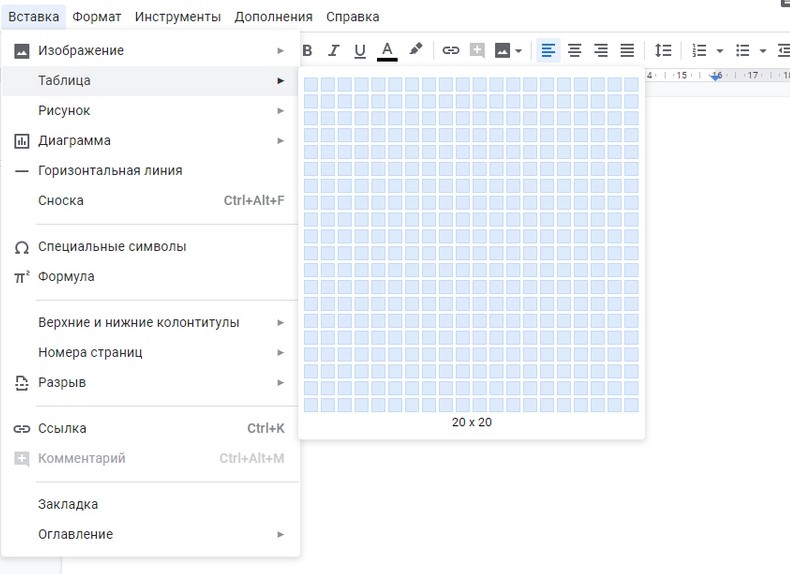Toggle italic text formatting
This screenshot has height=574, width=790.
[334, 50]
